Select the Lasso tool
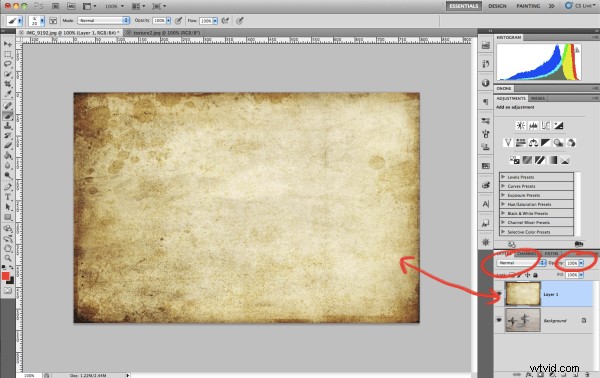 (x=8, y=64)
